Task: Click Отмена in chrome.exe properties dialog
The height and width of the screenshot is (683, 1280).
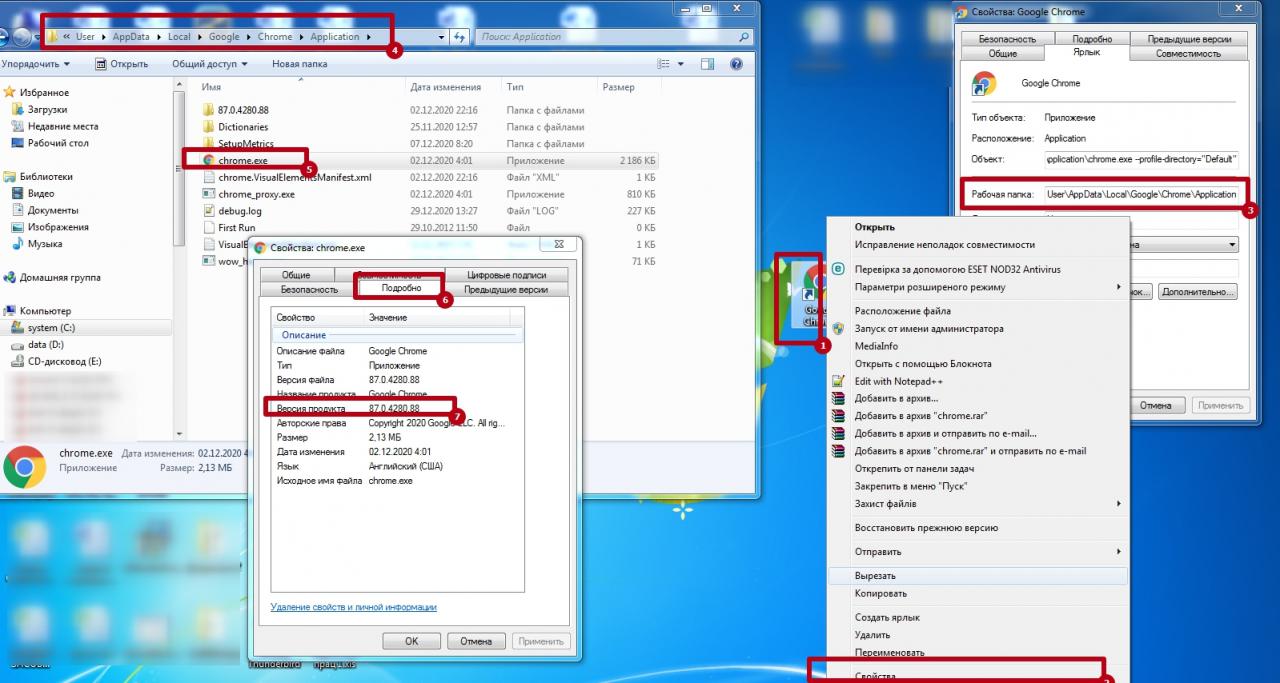Action: point(476,641)
